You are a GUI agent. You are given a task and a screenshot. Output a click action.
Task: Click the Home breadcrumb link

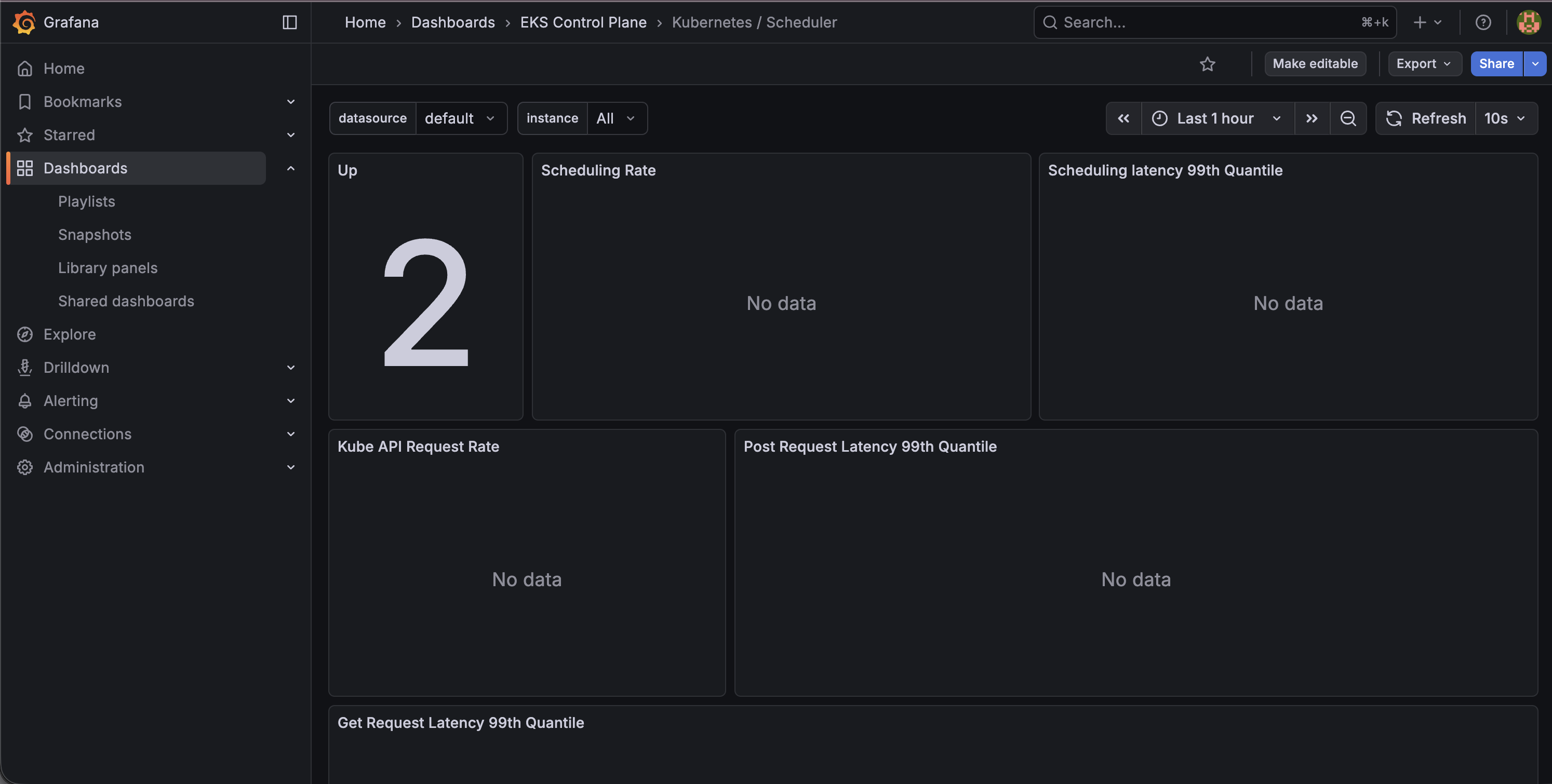pos(365,22)
